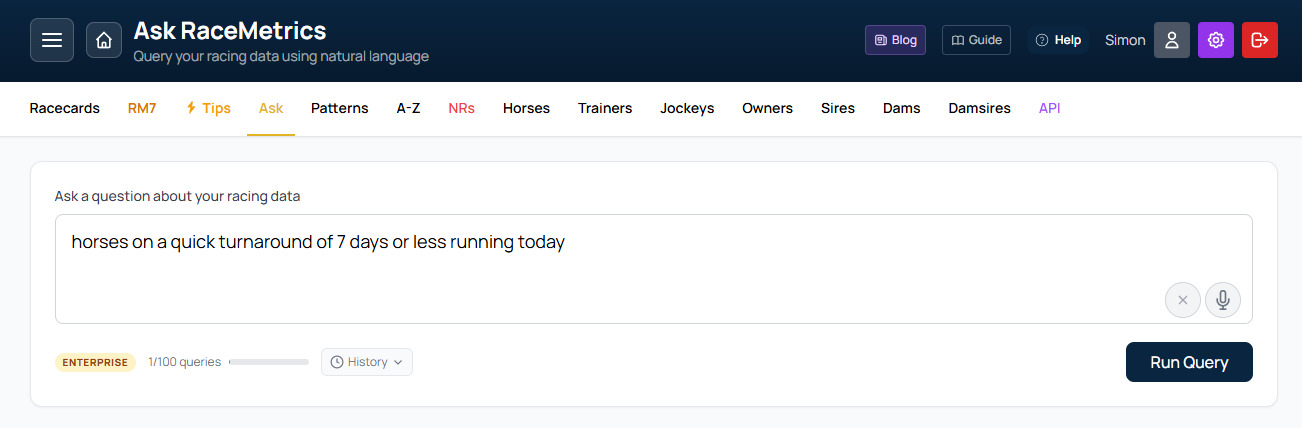The height and width of the screenshot is (428, 1302).
Task: Go to the Damsires tab
Action: [x=979, y=108]
